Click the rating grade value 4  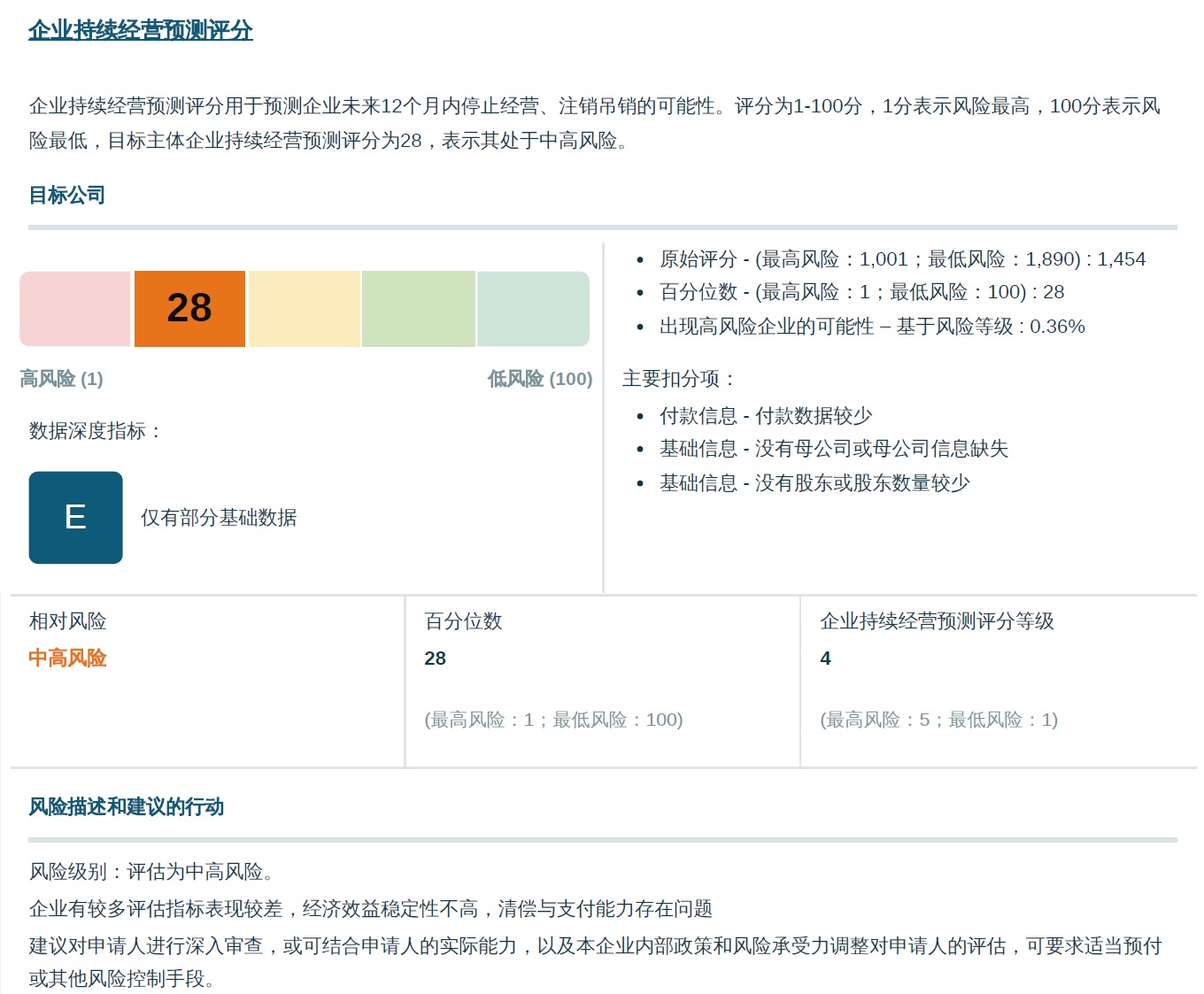[x=825, y=659]
